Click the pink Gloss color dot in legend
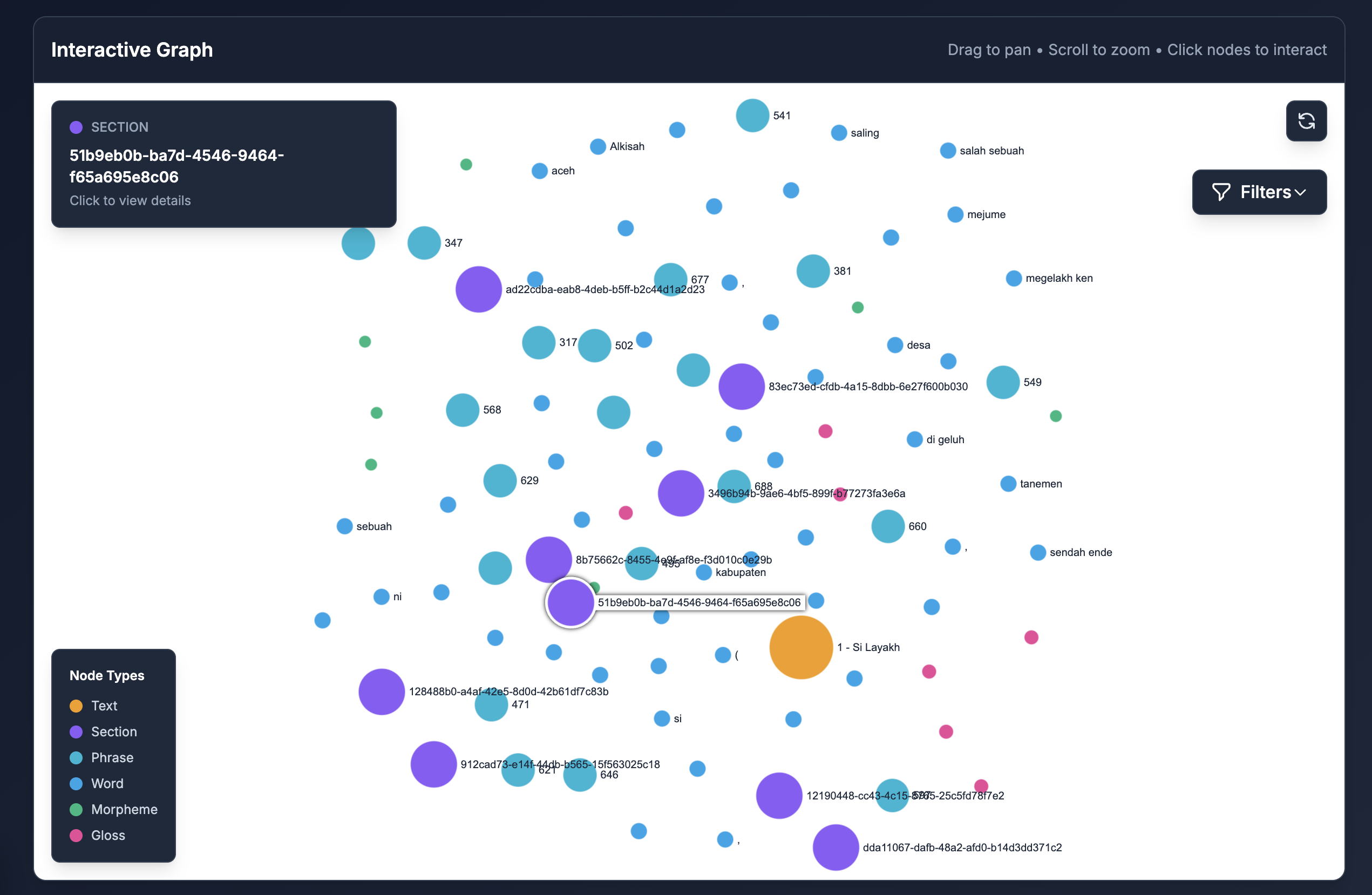1372x895 pixels. pos(76,835)
